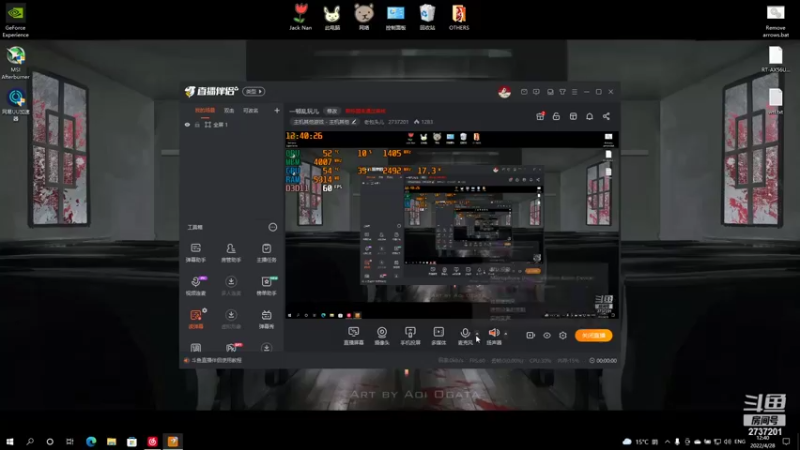The height and width of the screenshot is (450, 800).
Task: Select the first scene tab (underlined)
Action: (x=205, y=110)
